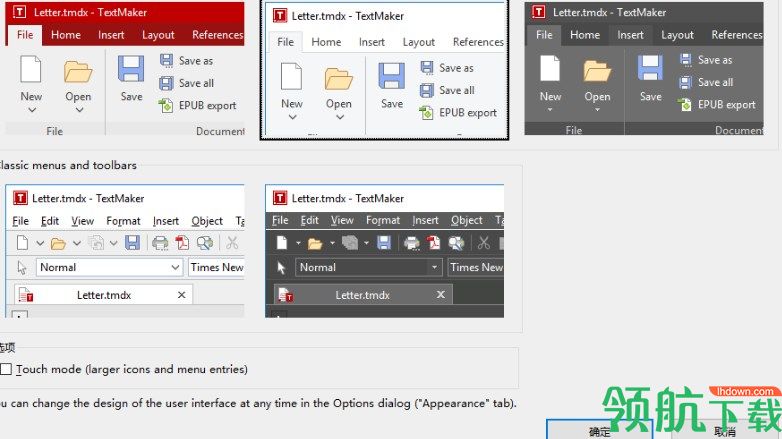Click chevron under Open in light ribbon preview

tap(340, 117)
